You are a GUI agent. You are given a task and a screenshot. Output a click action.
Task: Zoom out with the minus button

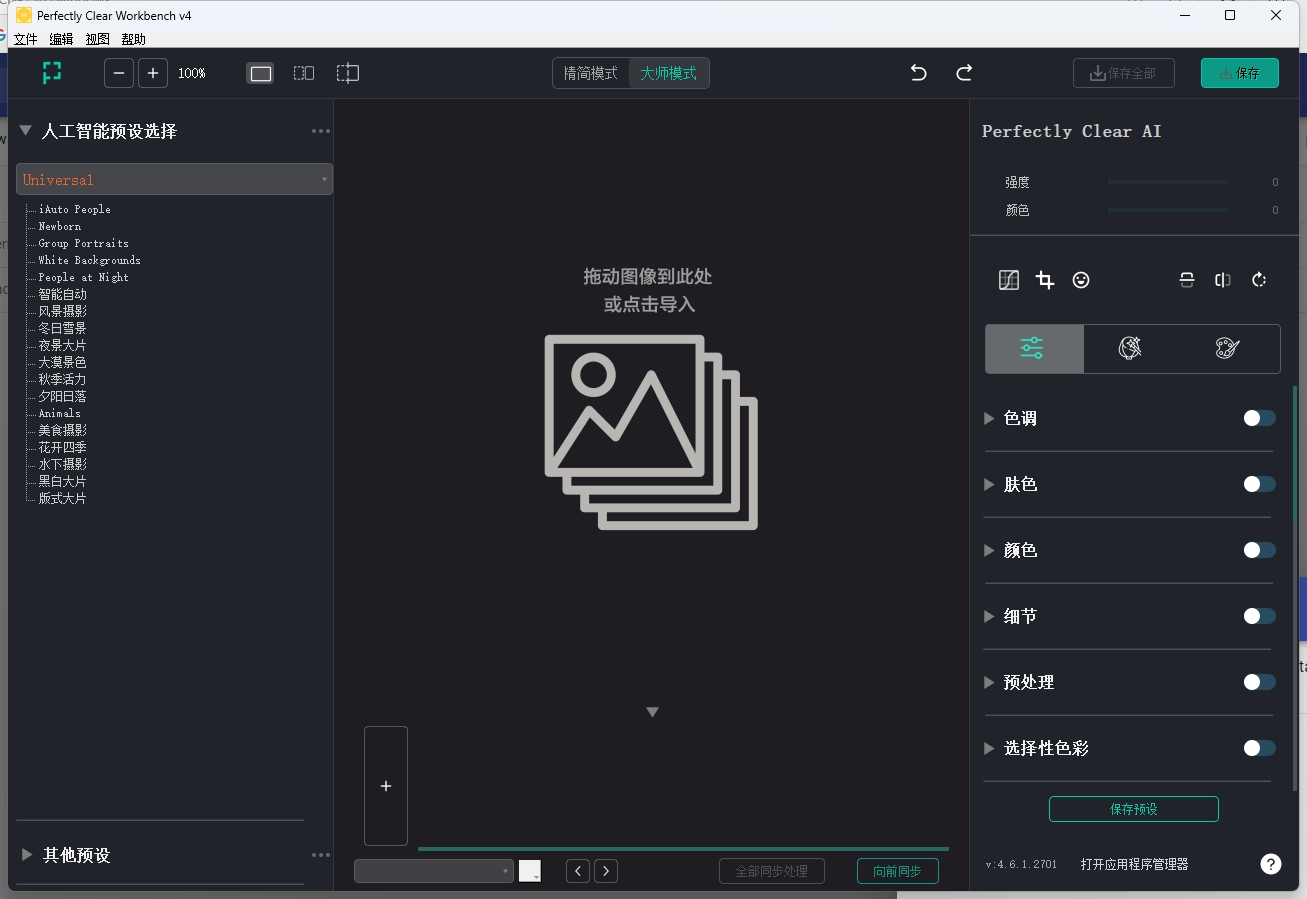(x=119, y=73)
